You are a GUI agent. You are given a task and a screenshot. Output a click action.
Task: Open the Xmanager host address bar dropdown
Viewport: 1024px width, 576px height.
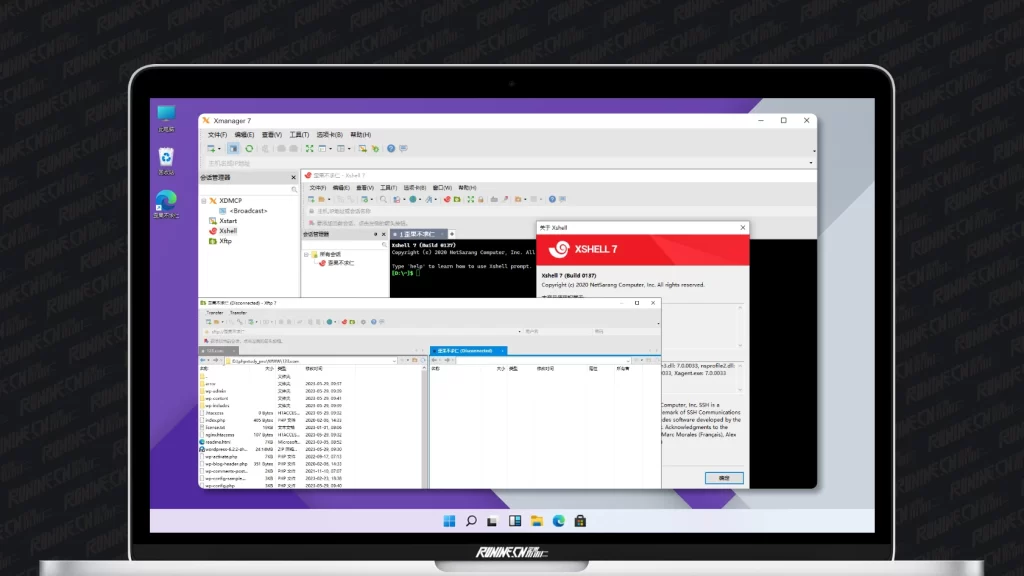(x=810, y=163)
